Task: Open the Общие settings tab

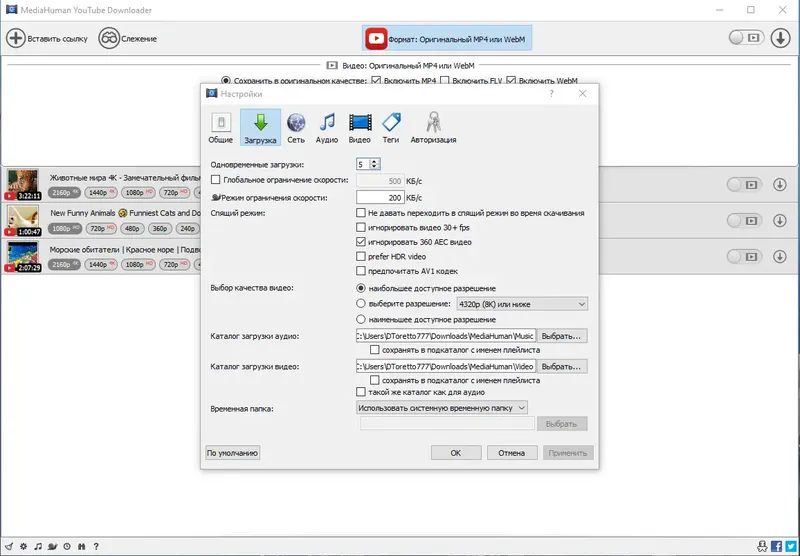Action: click(220, 128)
